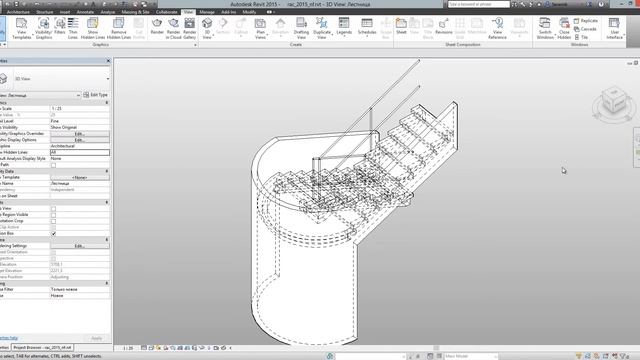
Task: Open the Render Gallery
Action: pos(189,29)
